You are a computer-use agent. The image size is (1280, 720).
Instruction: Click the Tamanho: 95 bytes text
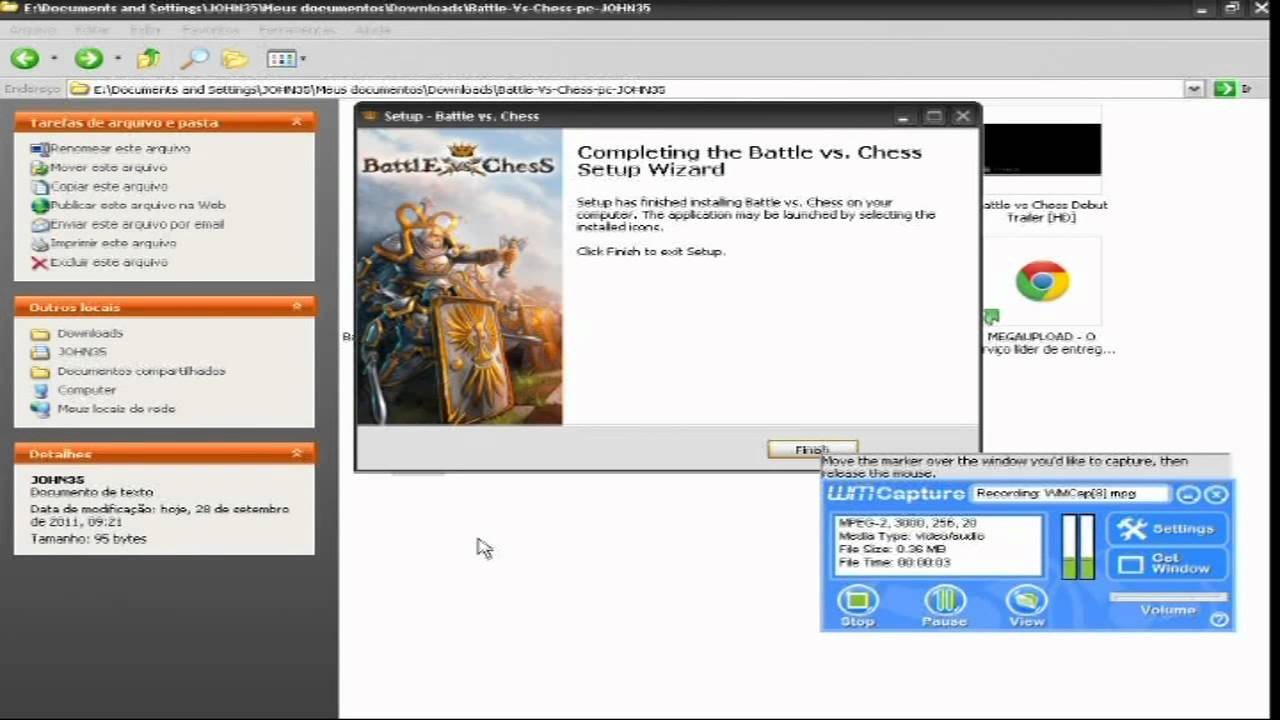pyautogui.click(x=88, y=538)
